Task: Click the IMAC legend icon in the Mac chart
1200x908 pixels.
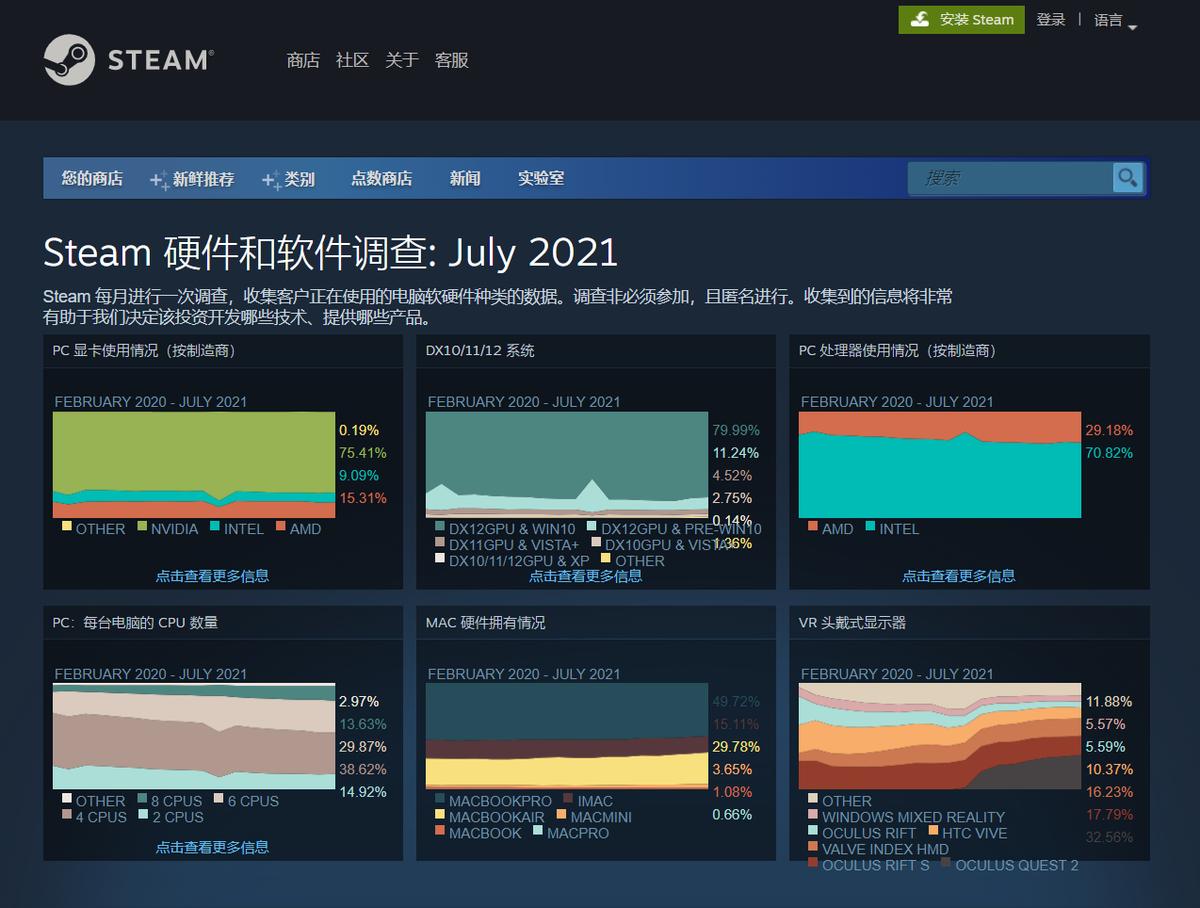Action: [567, 798]
